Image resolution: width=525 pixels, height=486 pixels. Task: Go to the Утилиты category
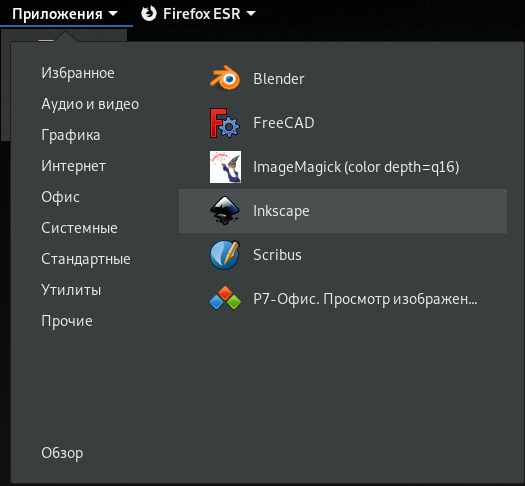[71, 290]
